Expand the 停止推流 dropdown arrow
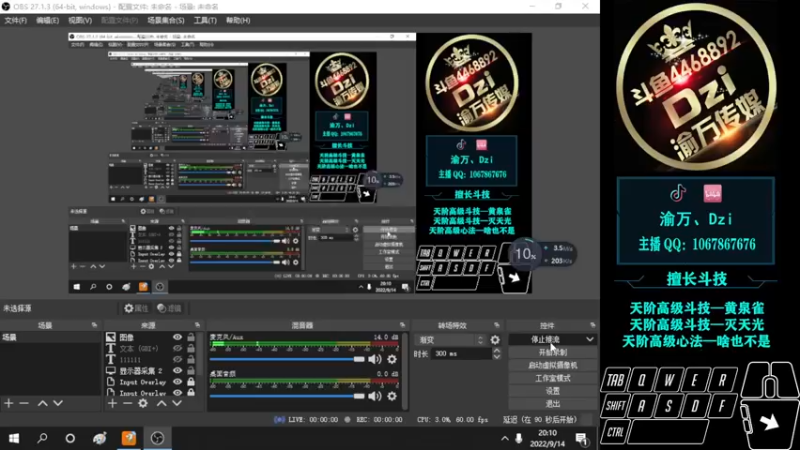This screenshot has width=800, height=450. (x=590, y=339)
